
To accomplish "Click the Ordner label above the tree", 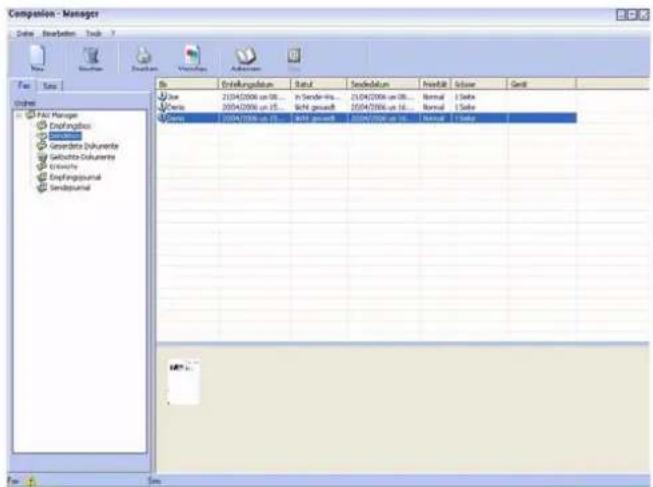I will tap(25, 103).
